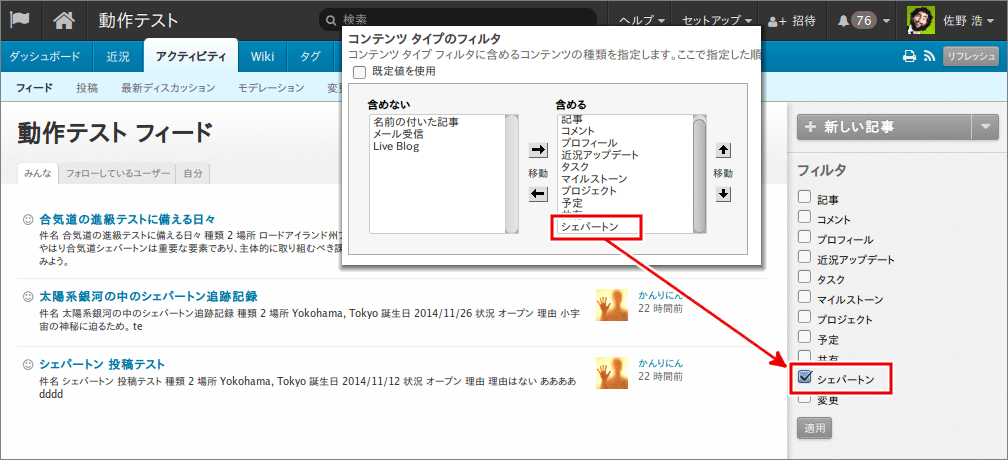Toggle the 既定値を使用 checkbox

(x=360, y=72)
